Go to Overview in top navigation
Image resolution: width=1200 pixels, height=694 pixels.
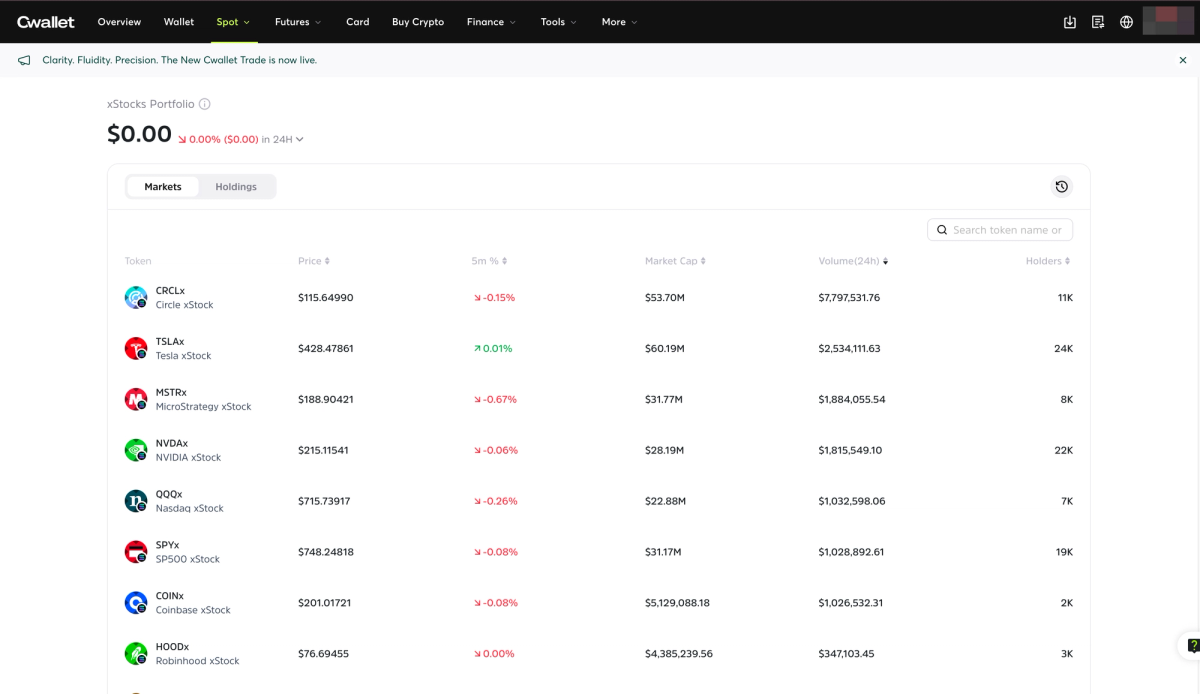119,22
